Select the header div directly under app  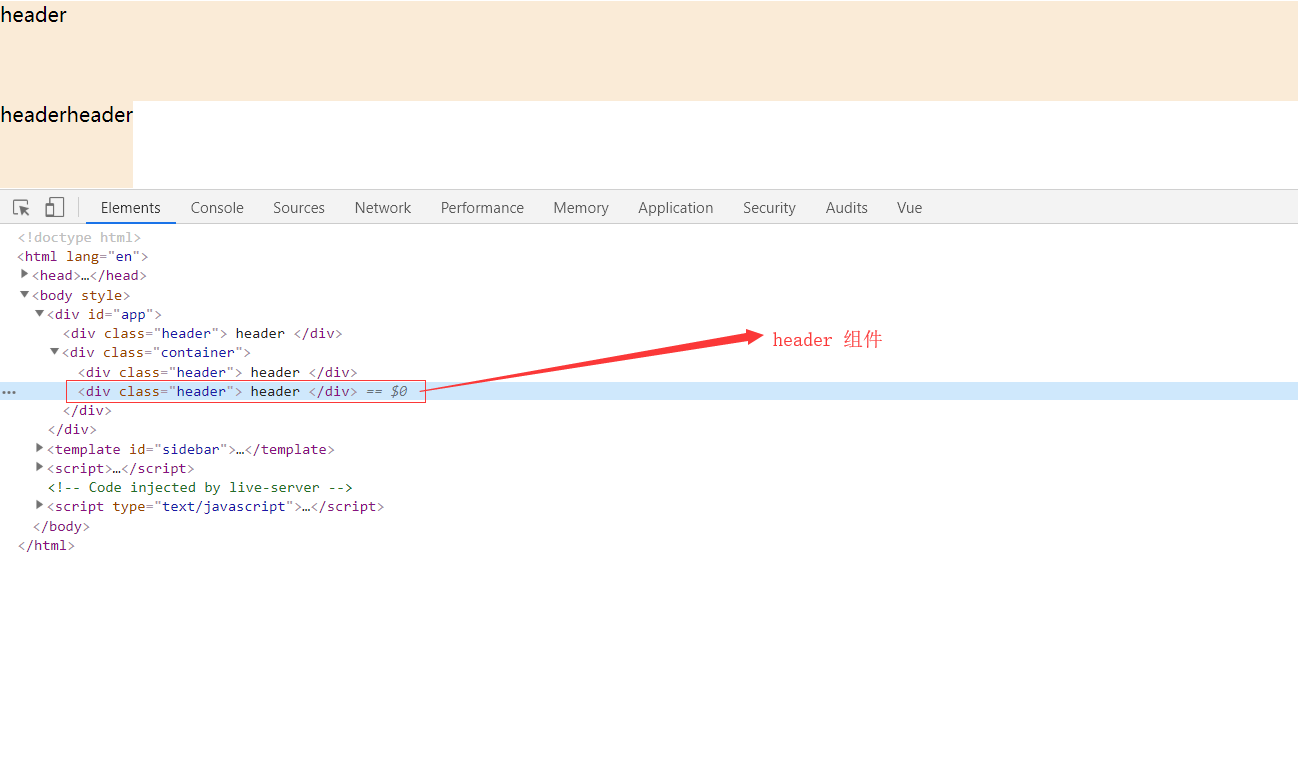tap(203, 333)
